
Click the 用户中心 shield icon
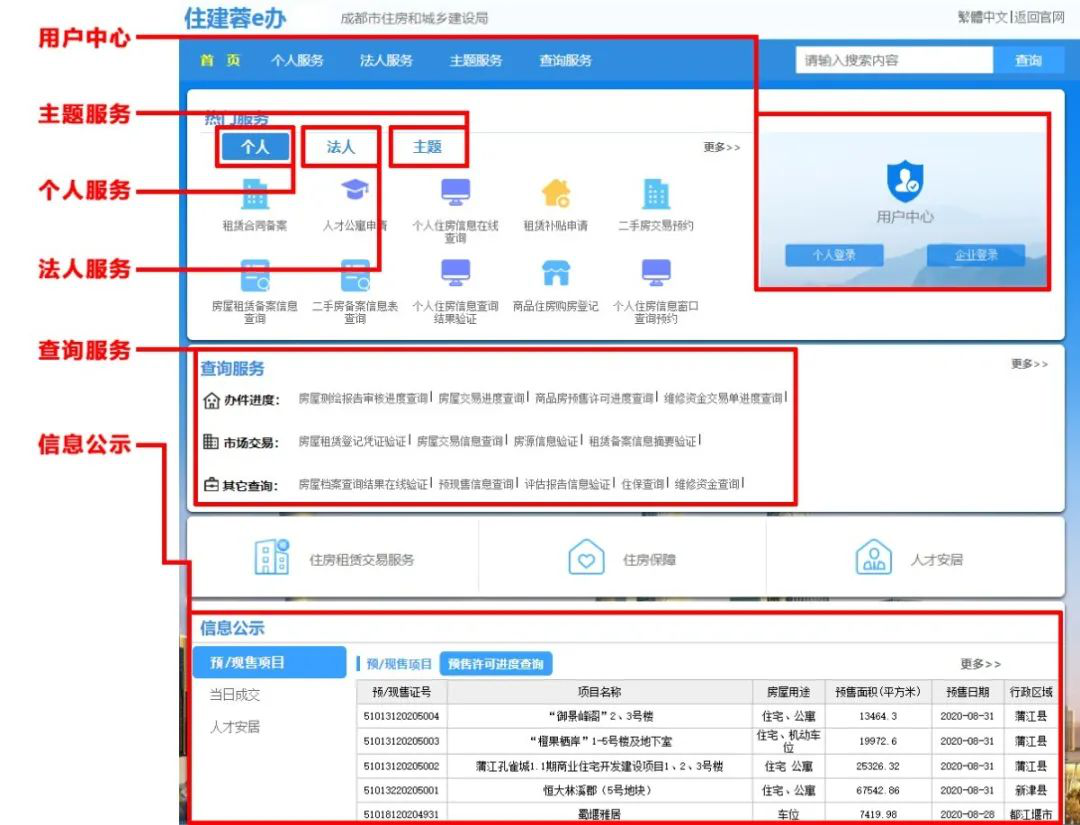tap(904, 181)
